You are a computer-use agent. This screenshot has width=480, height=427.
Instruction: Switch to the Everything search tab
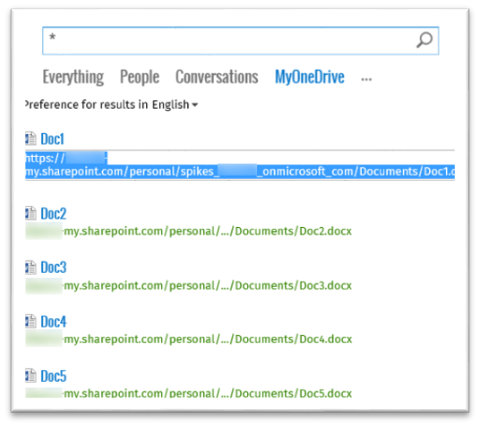(73, 77)
